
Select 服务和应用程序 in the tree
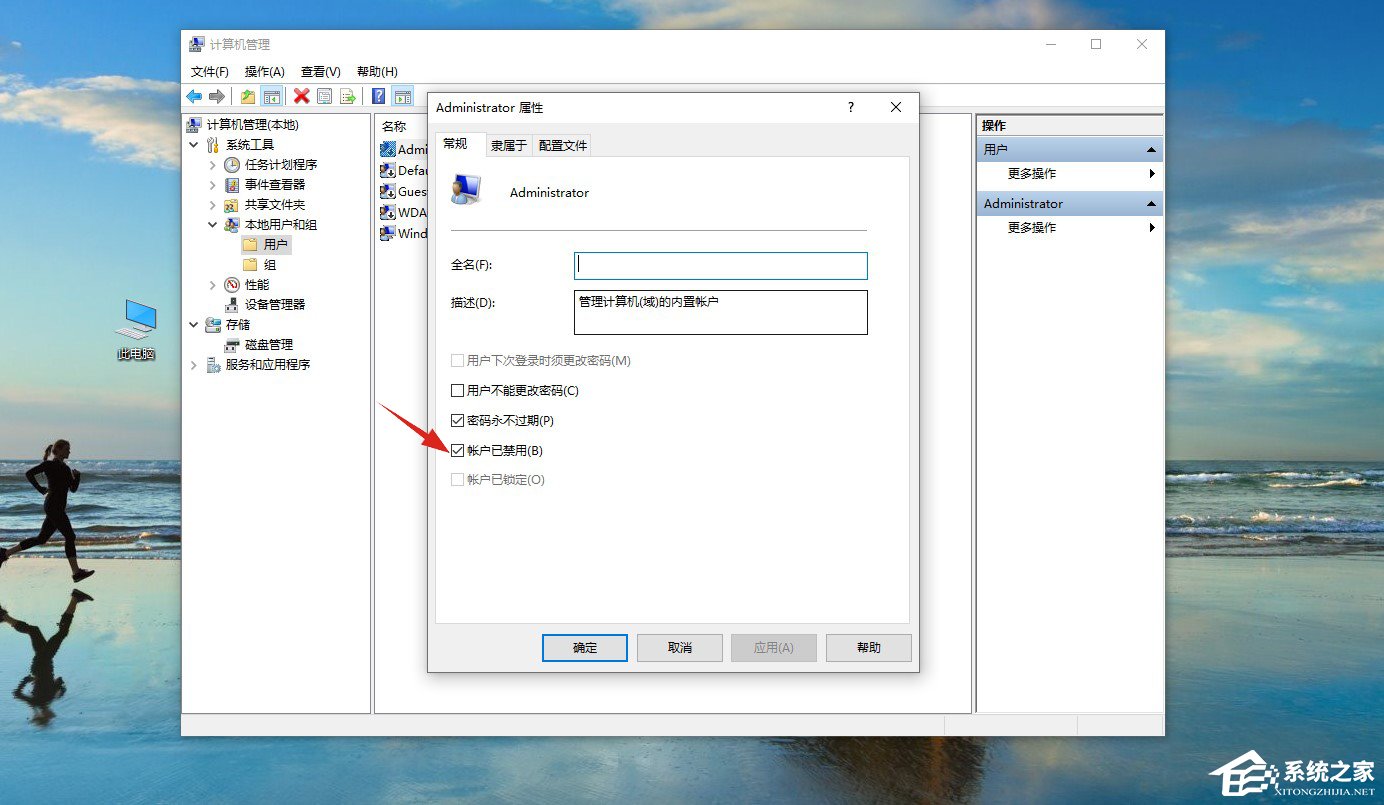(x=257, y=365)
